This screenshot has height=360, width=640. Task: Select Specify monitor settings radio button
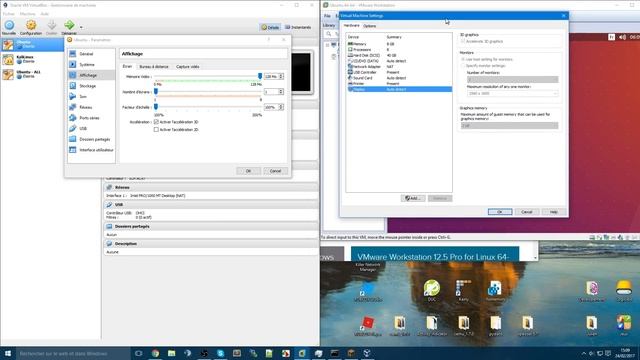coord(463,65)
